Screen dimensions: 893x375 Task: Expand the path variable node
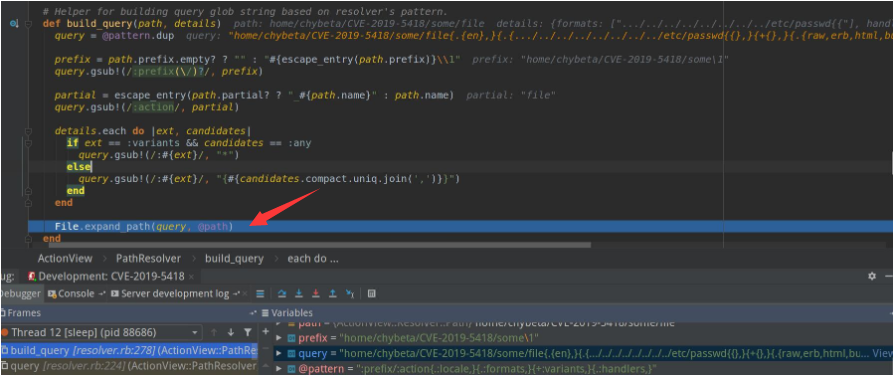(x=278, y=323)
